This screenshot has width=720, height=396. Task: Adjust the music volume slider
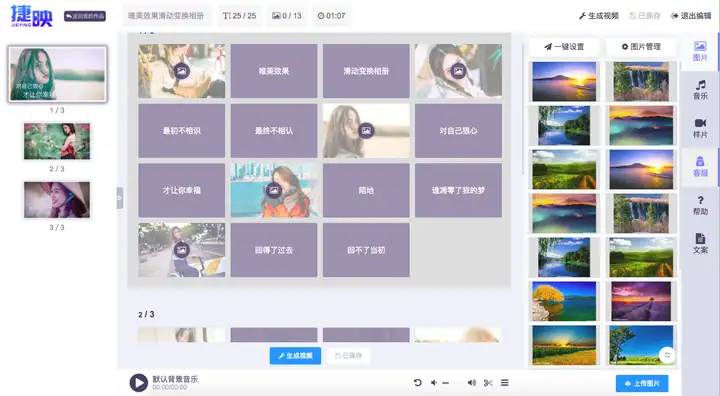[452, 383]
